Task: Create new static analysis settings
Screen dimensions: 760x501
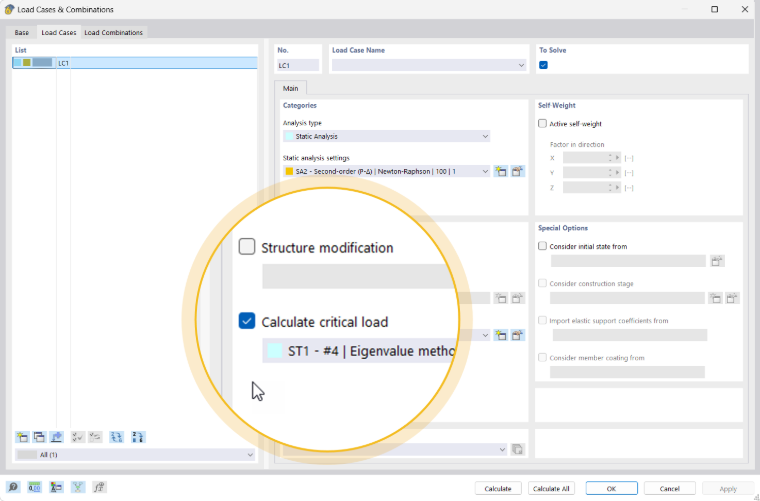Action: 501,171
